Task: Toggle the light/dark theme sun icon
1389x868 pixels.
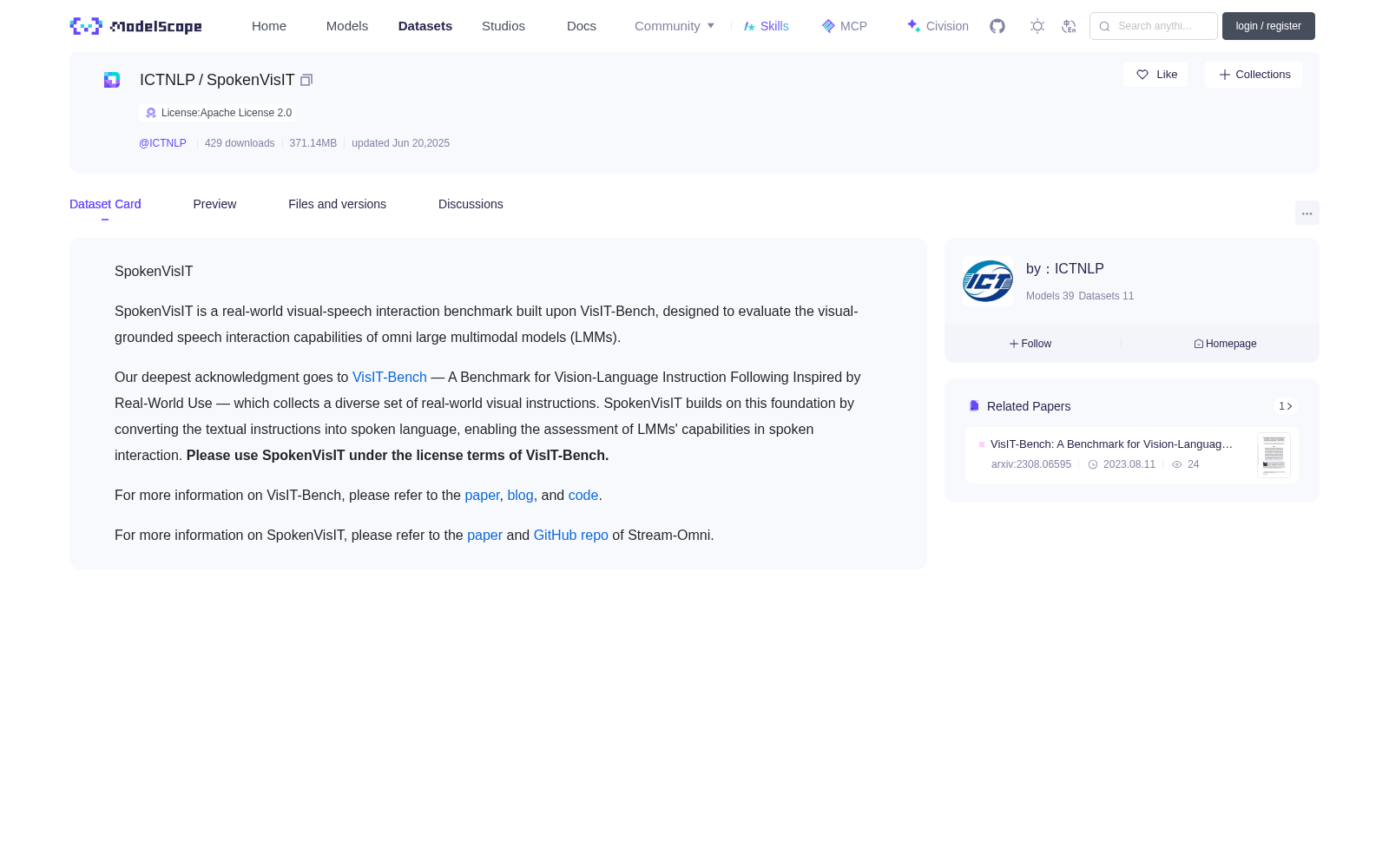Action: 1037,26
